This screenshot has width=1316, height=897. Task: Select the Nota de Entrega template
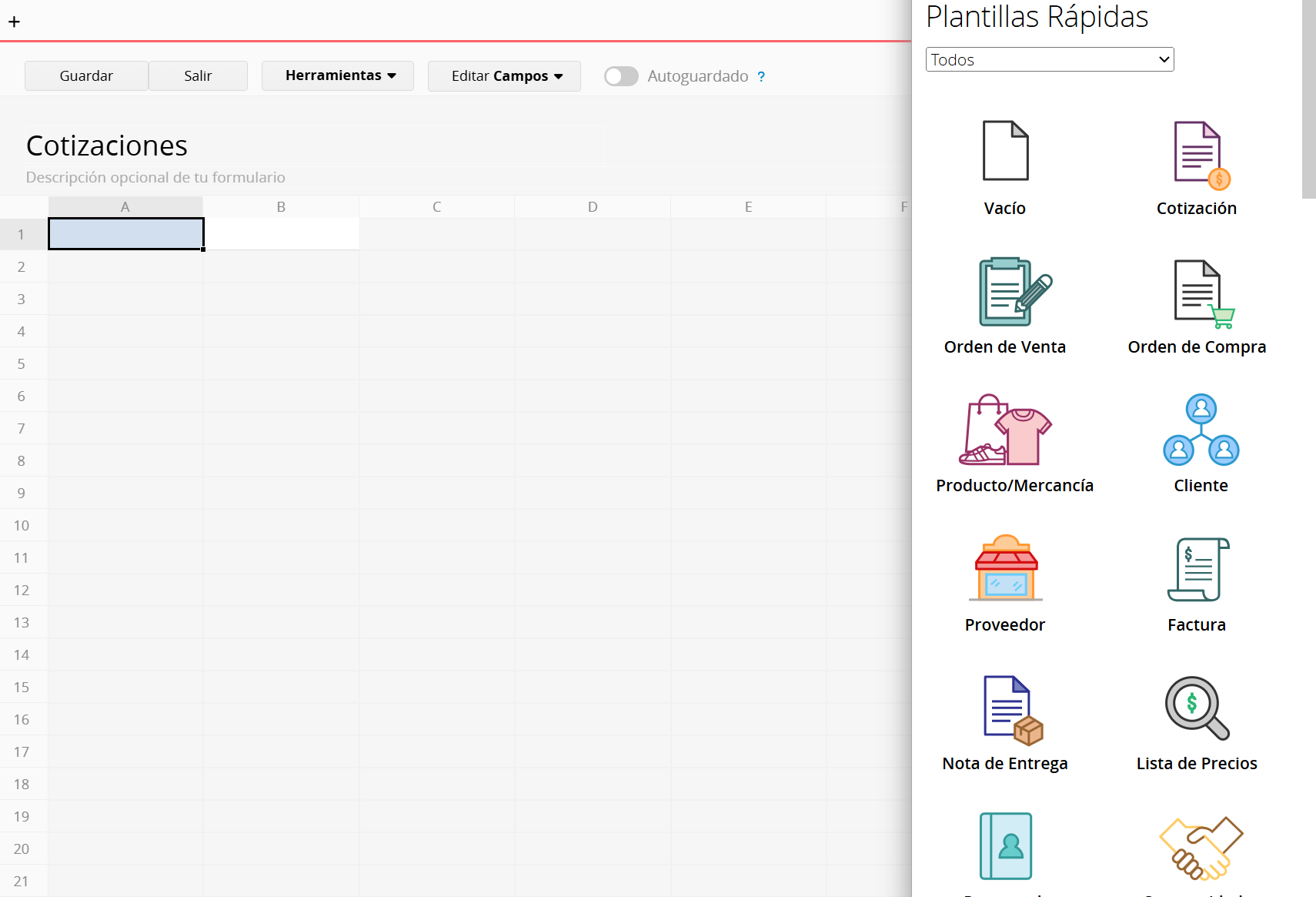pyautogui.click(x=1010, y=709)
